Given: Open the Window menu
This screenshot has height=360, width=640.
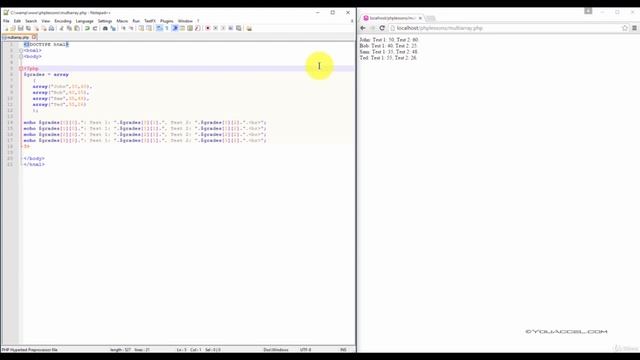Looking at the screenshot, I should tap(185, 21).
